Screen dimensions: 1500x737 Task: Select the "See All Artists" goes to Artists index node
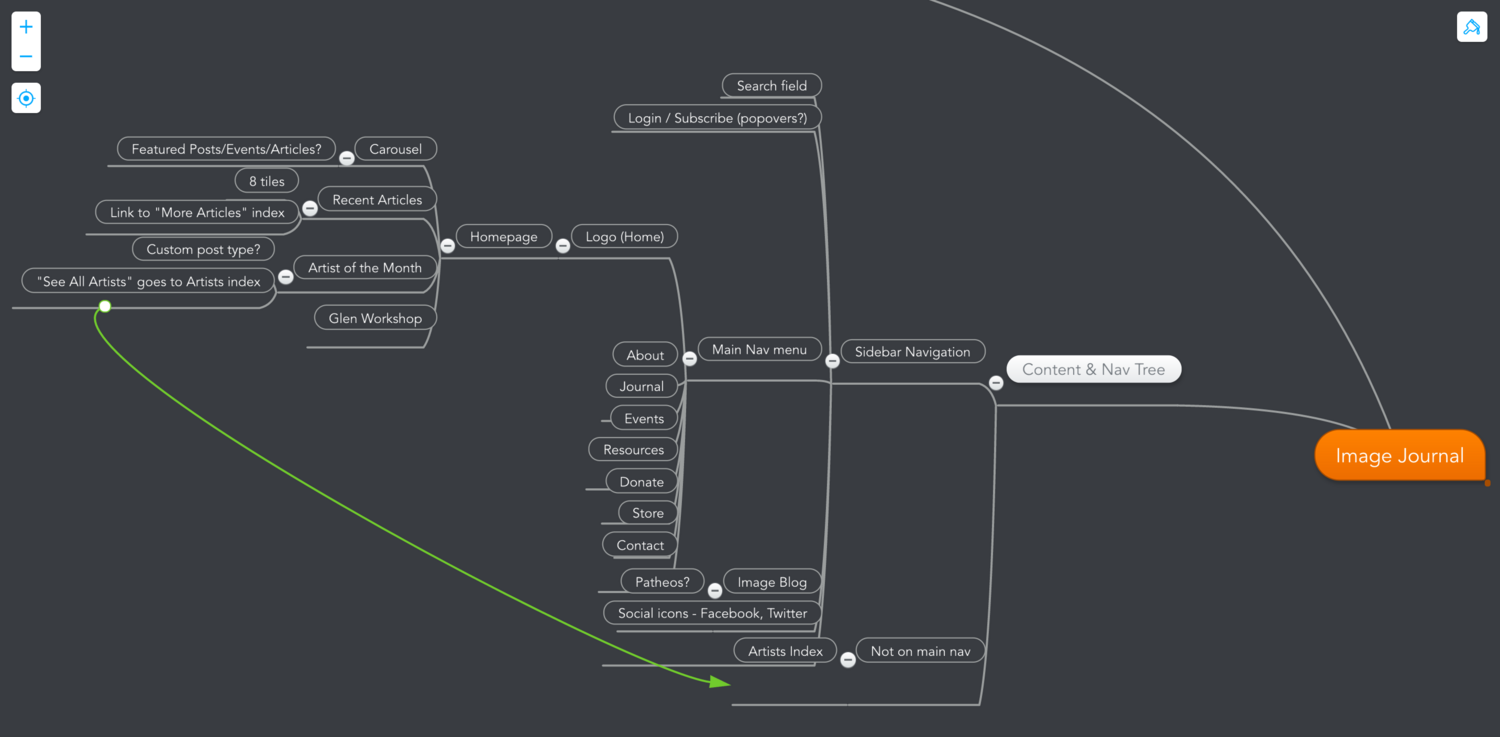pyautogui.click(x=148, y=281)
